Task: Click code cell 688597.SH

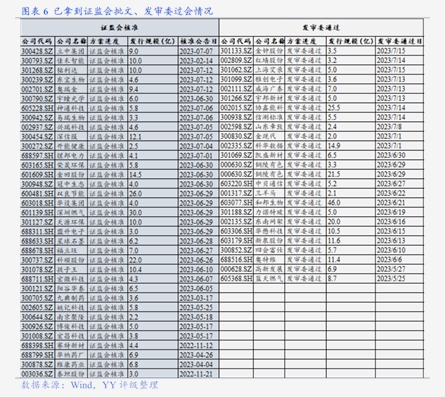Action: (37, 156)
